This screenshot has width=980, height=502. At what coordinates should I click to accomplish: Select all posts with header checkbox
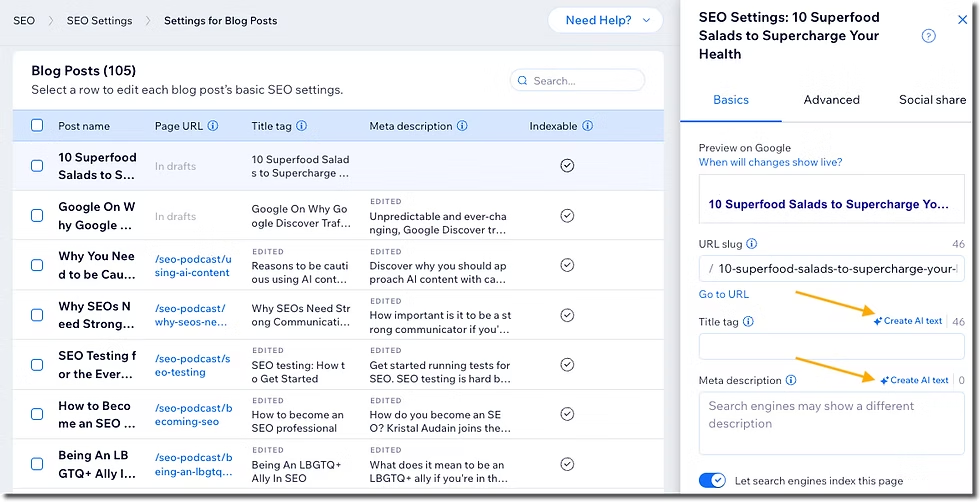coord(37,125)
